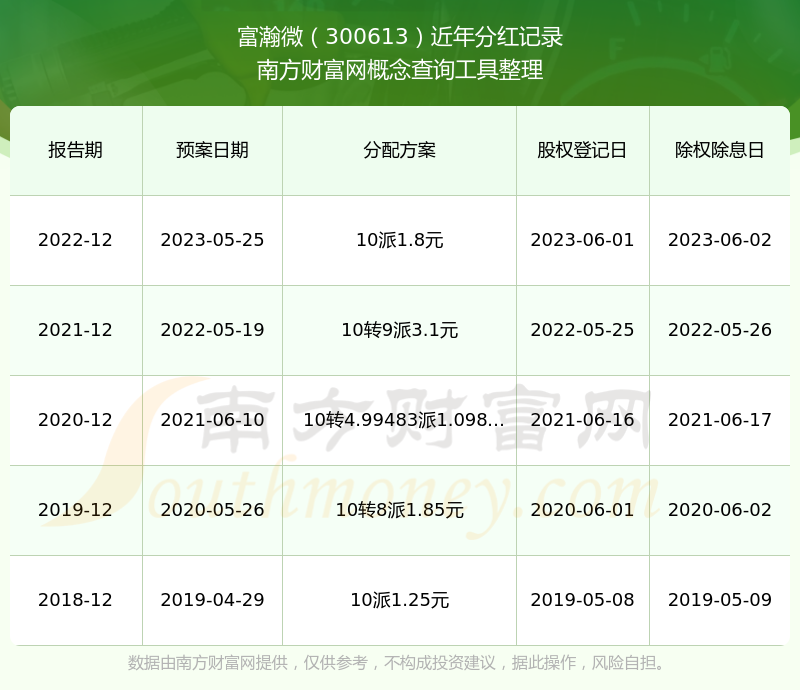
Task: Click record date 2019-05-08
Action: (582, 600)
